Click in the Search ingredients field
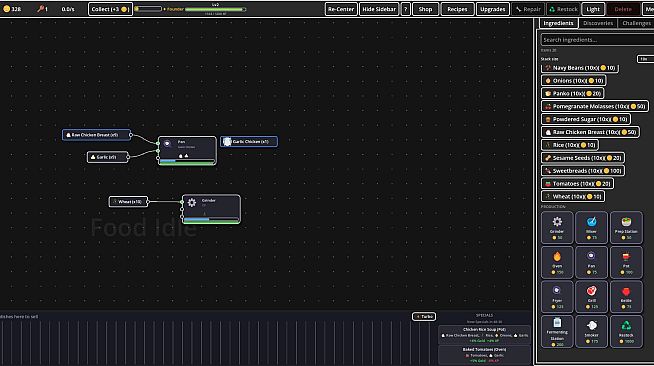 [597, 40]
